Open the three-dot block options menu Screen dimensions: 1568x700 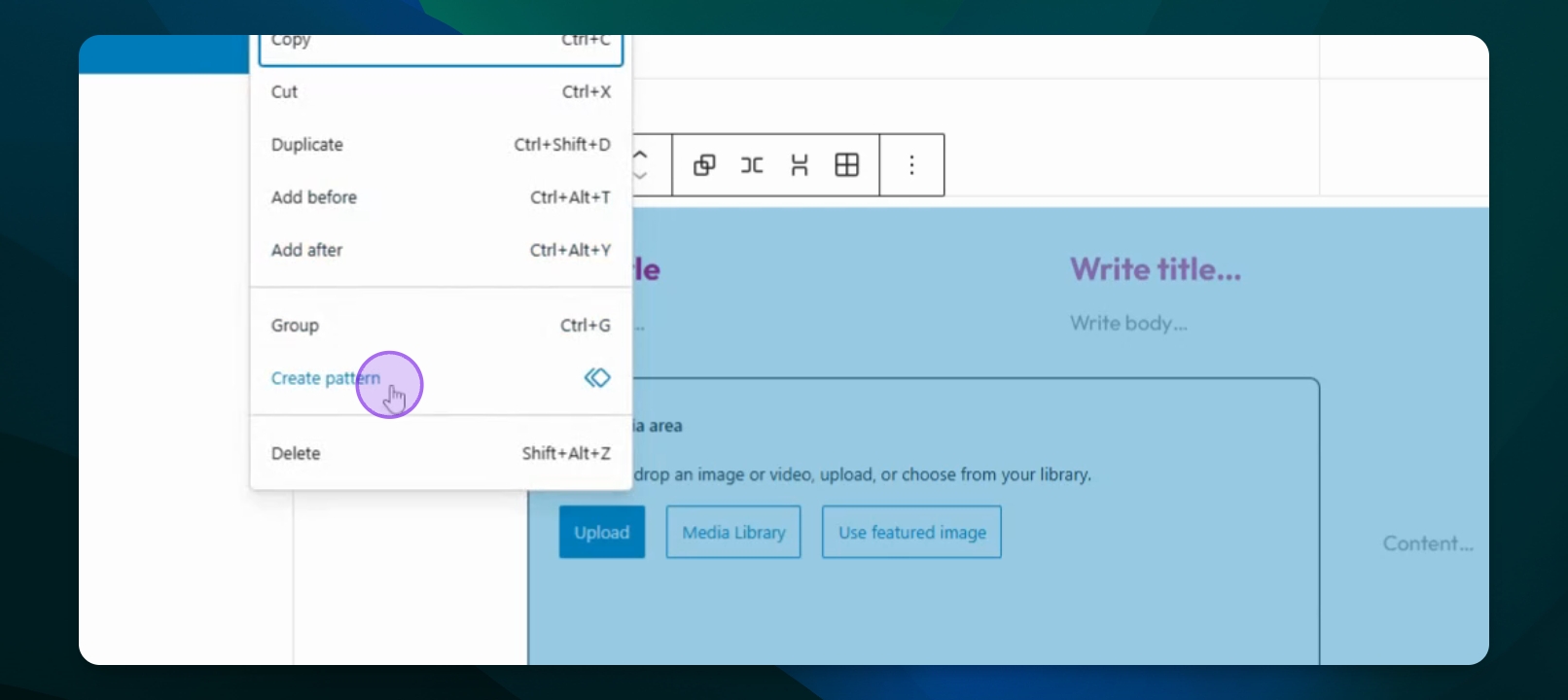point(911,165)
